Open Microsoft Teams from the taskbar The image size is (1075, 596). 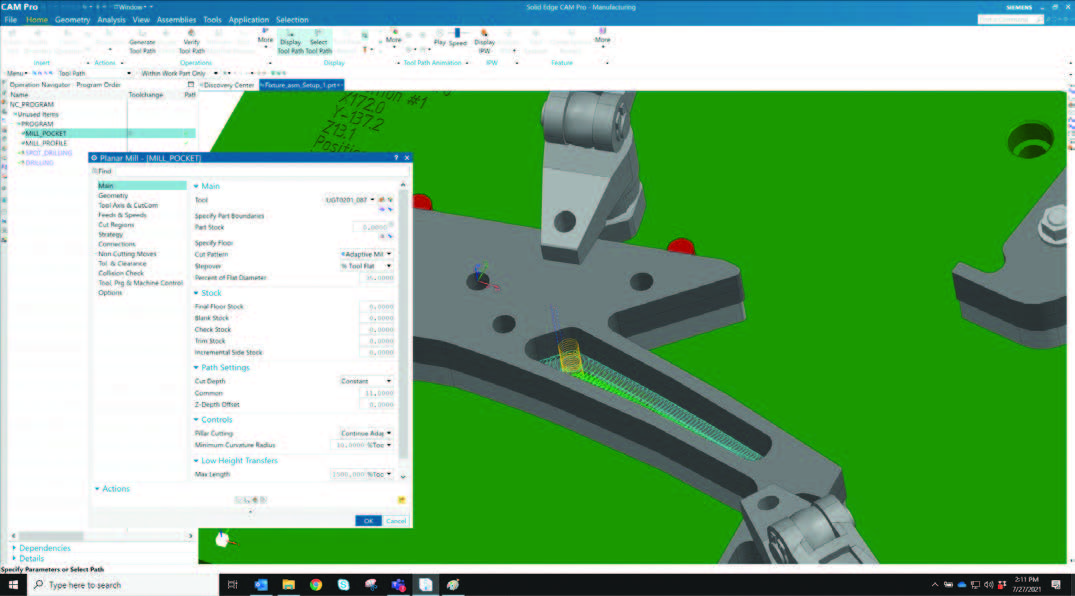pos(398,585)
